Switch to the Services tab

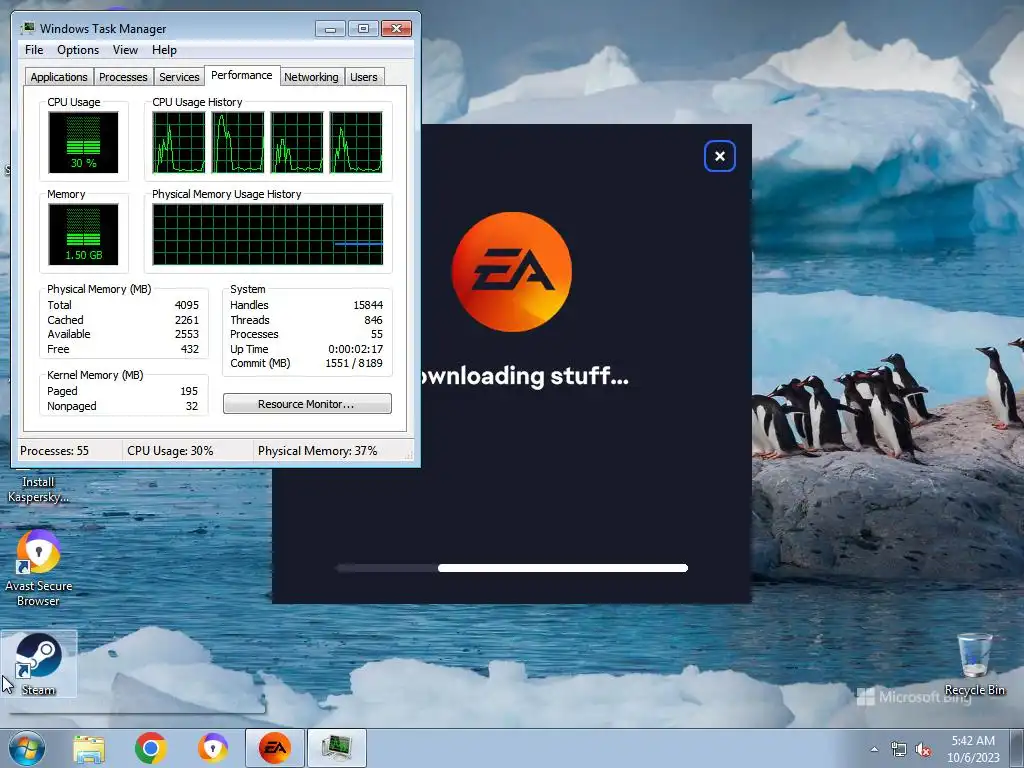[x=179, y=77]
